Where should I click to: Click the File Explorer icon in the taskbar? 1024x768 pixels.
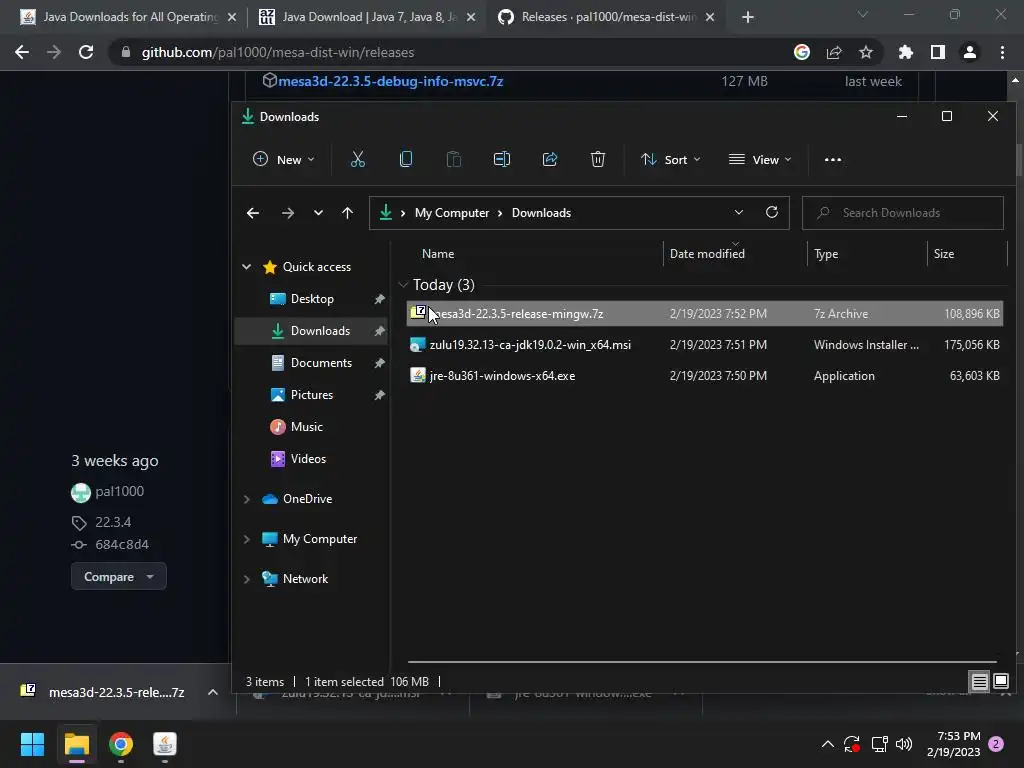(x=76, y=744)
